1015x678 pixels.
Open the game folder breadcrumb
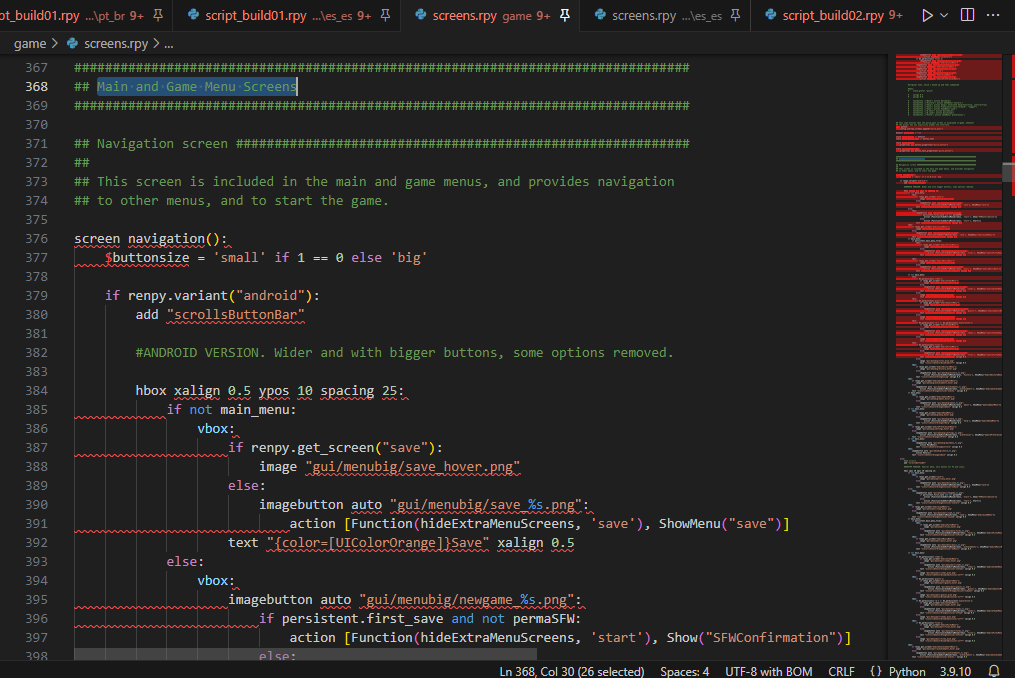[x=30, y=43]
